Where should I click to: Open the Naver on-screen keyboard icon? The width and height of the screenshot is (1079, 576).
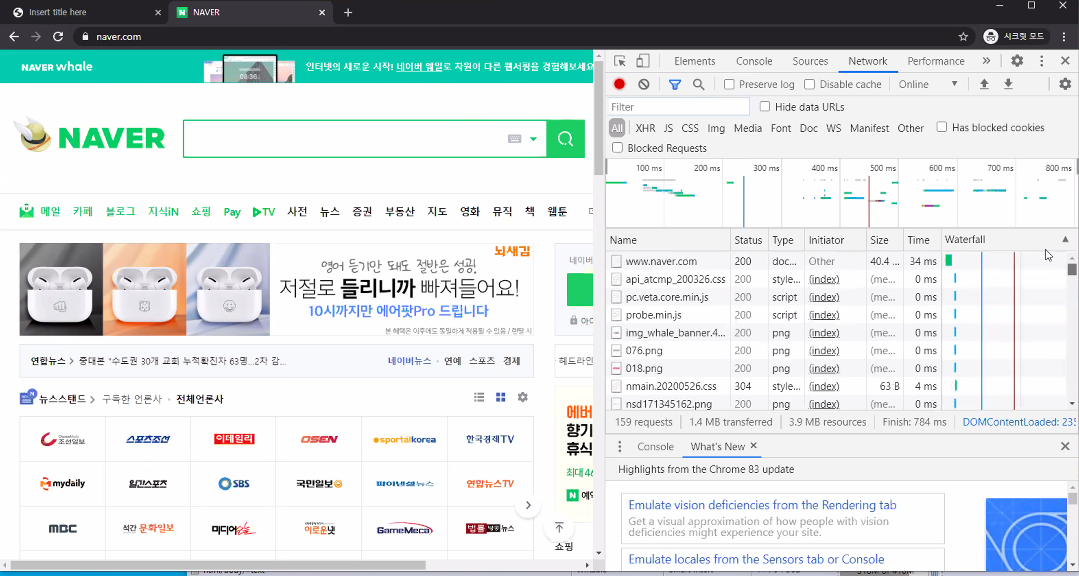tap(515, 139)
